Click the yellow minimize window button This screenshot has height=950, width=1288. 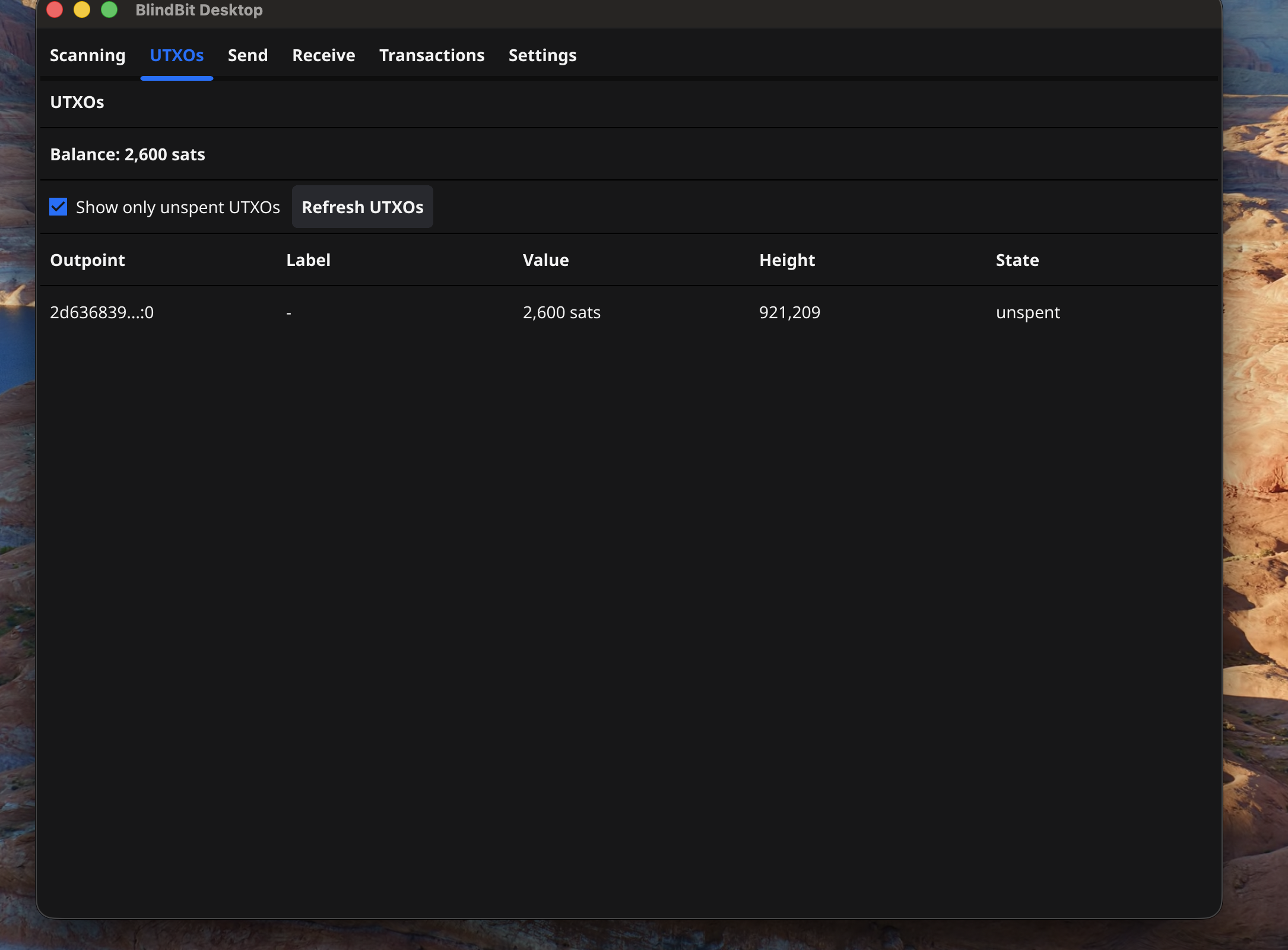(x=82, y=9)
